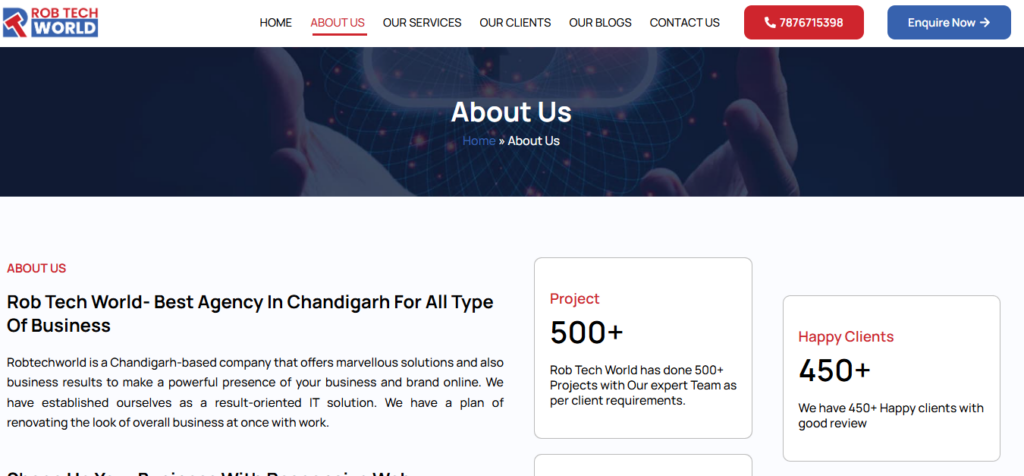Open the HOME menu item
Viewport: 1024px width, 476px height.
click(x=276, y=22)
